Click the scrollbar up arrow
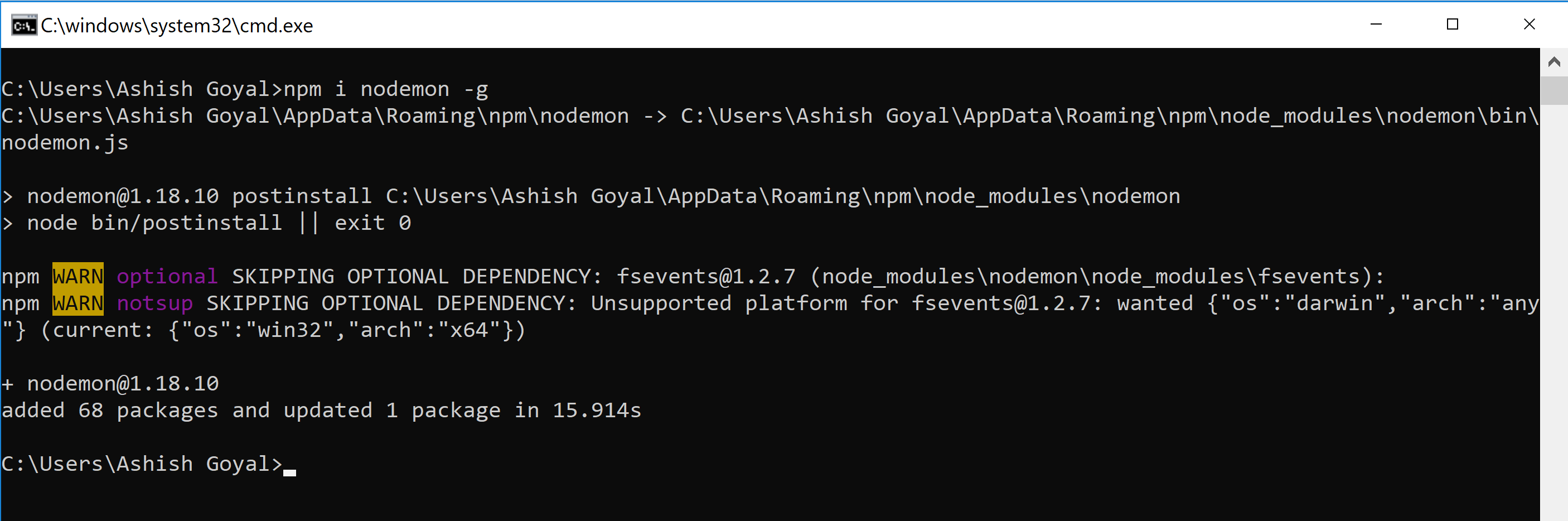1568x521 pixels. (x=1554, y=62)
